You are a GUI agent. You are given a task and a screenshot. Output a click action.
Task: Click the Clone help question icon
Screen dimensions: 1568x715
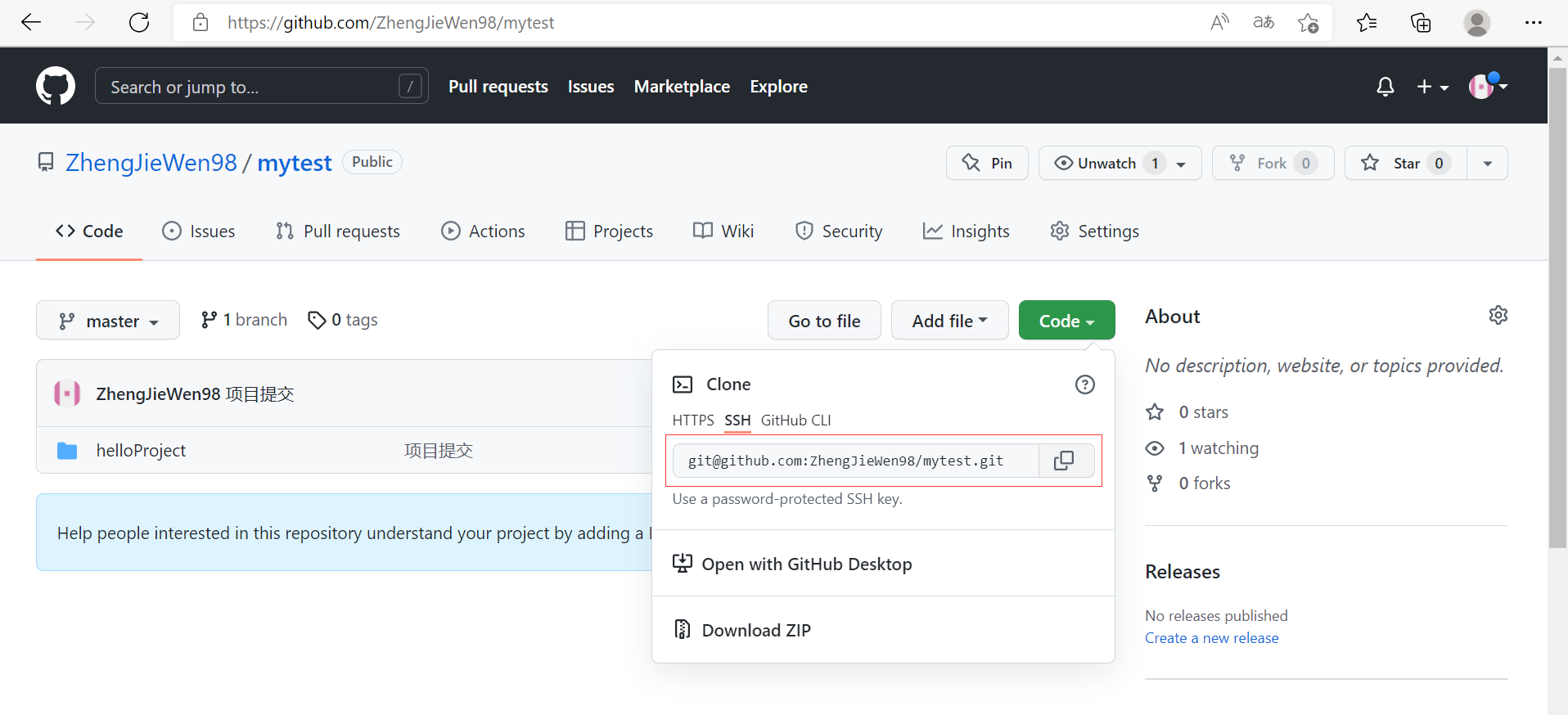(1084, 384)
